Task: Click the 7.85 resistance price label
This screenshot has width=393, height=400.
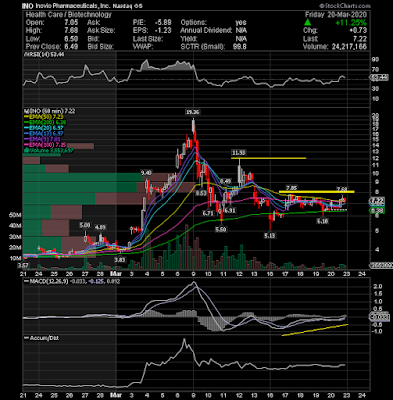Action: click(x=291, y=188)
